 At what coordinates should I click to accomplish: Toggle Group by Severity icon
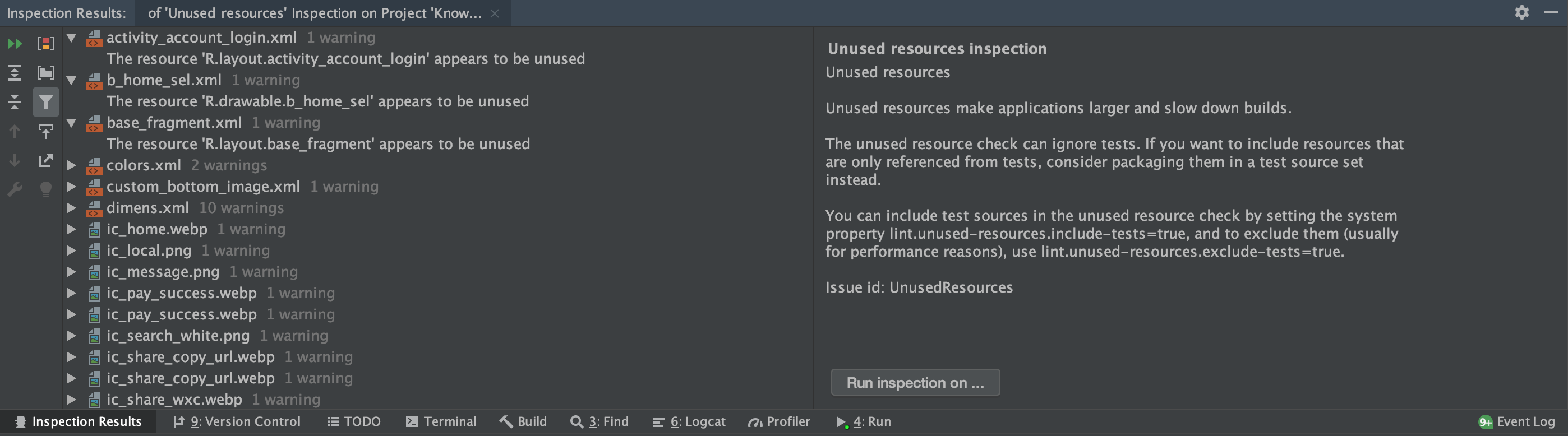45,44
